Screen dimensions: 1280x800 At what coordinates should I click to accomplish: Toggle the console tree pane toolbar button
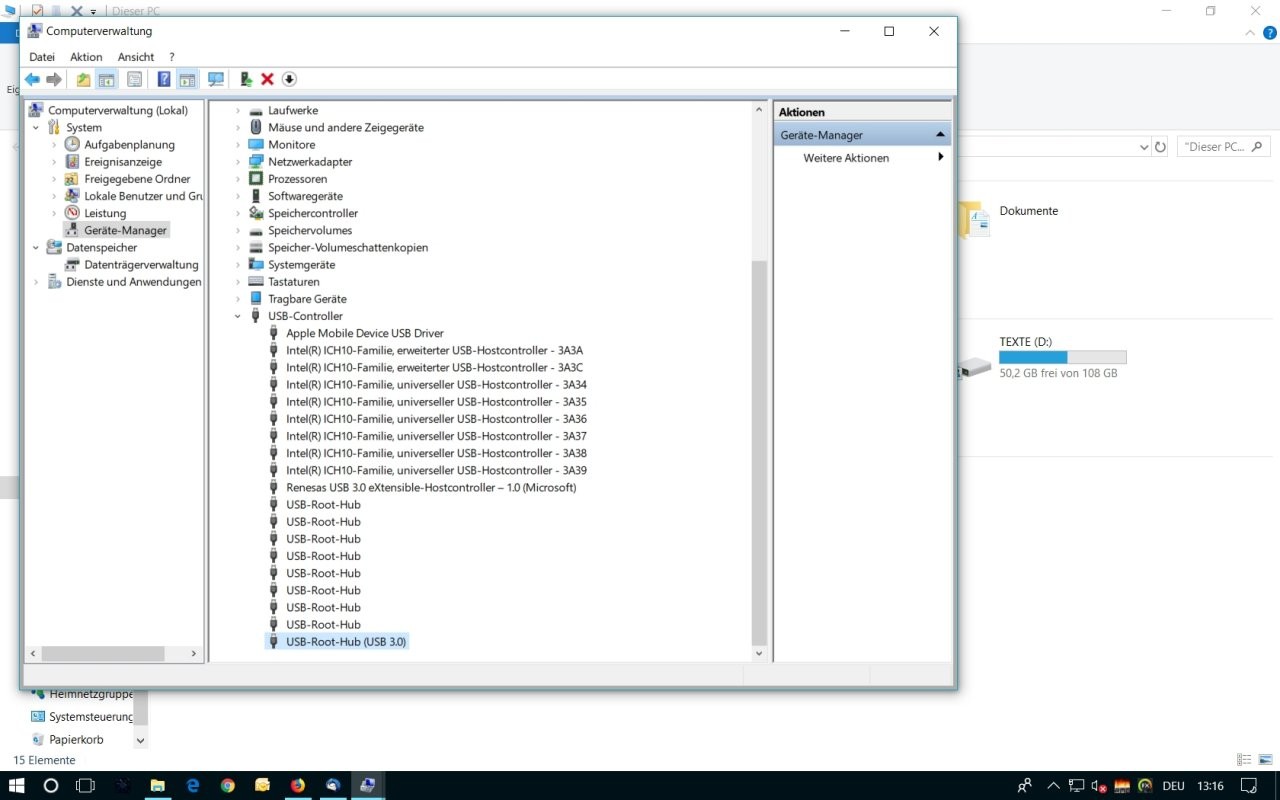pos(106,79)
